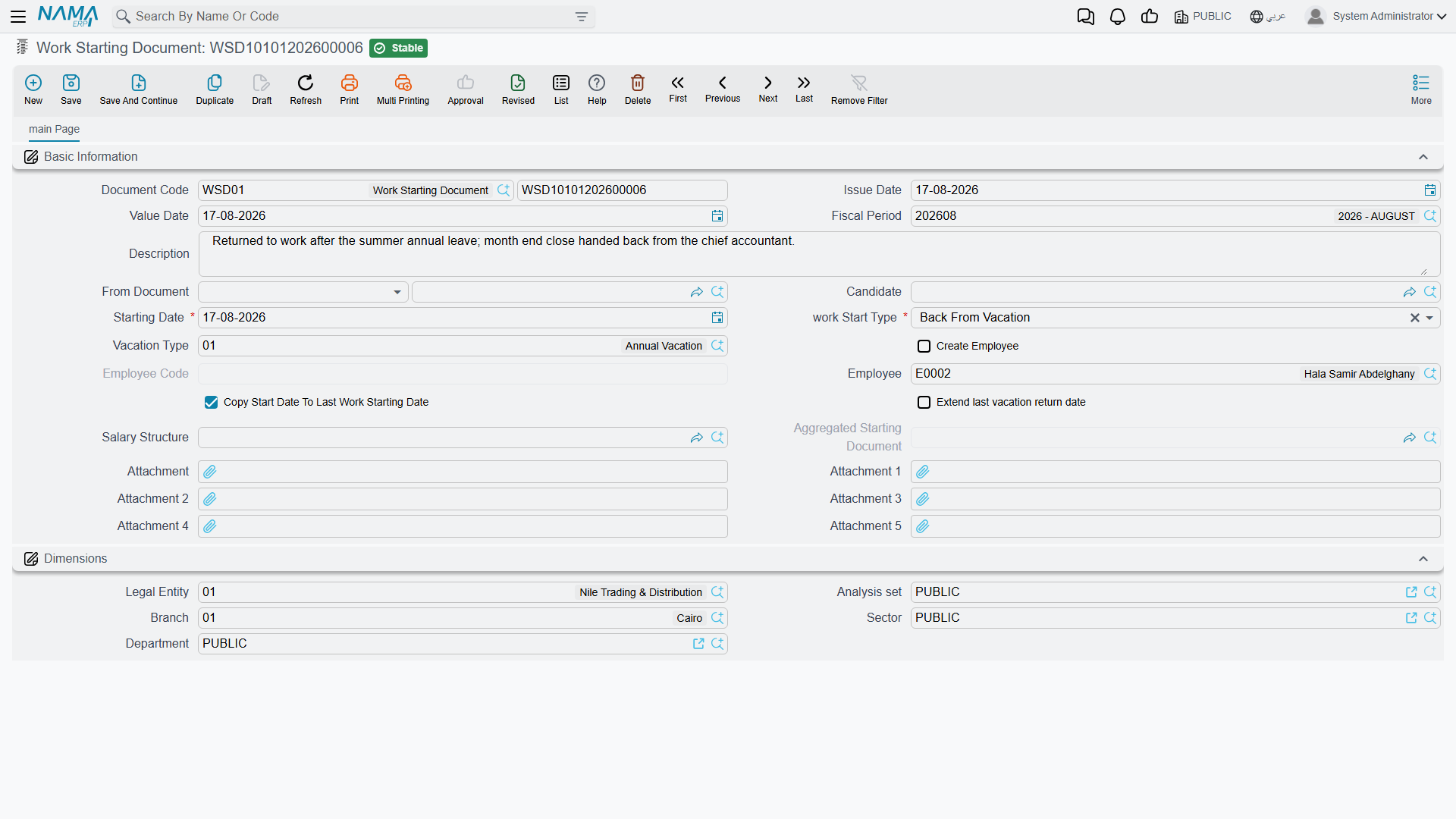Open Multi Printing
Viewport: 1456px width, 819px height.
(x=403, y=89)
